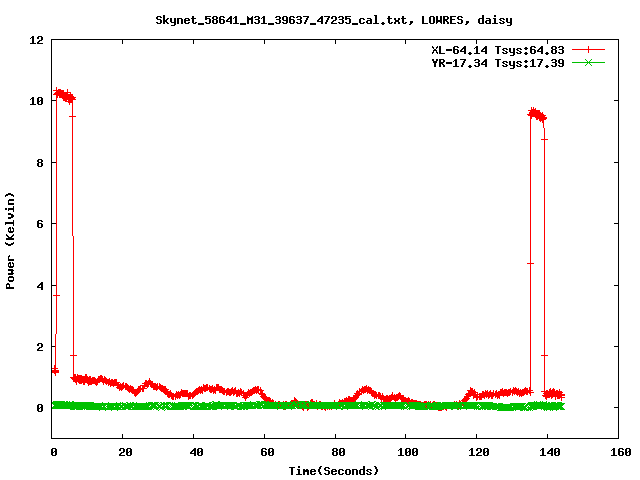Click the x-axis tick label 160
This screenshot has width=640, height=480.
(621, 452)
